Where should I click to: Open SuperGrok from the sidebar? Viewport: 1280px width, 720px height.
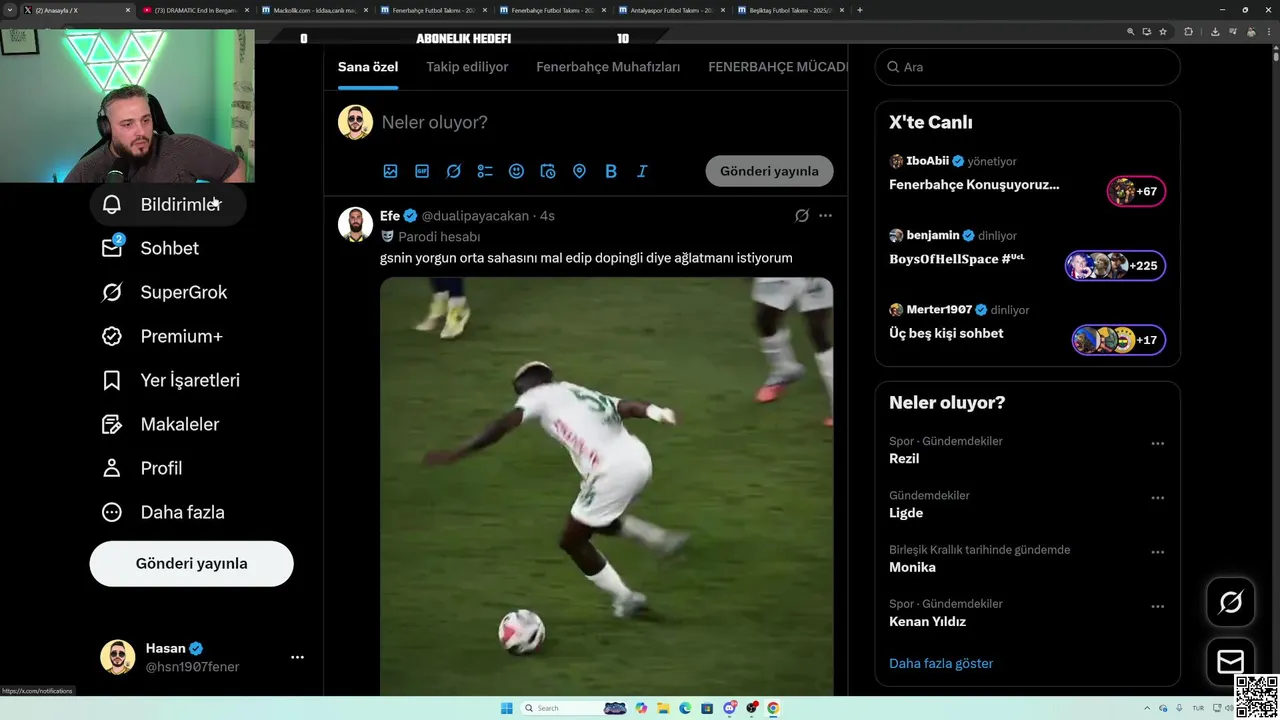point(166,292)
